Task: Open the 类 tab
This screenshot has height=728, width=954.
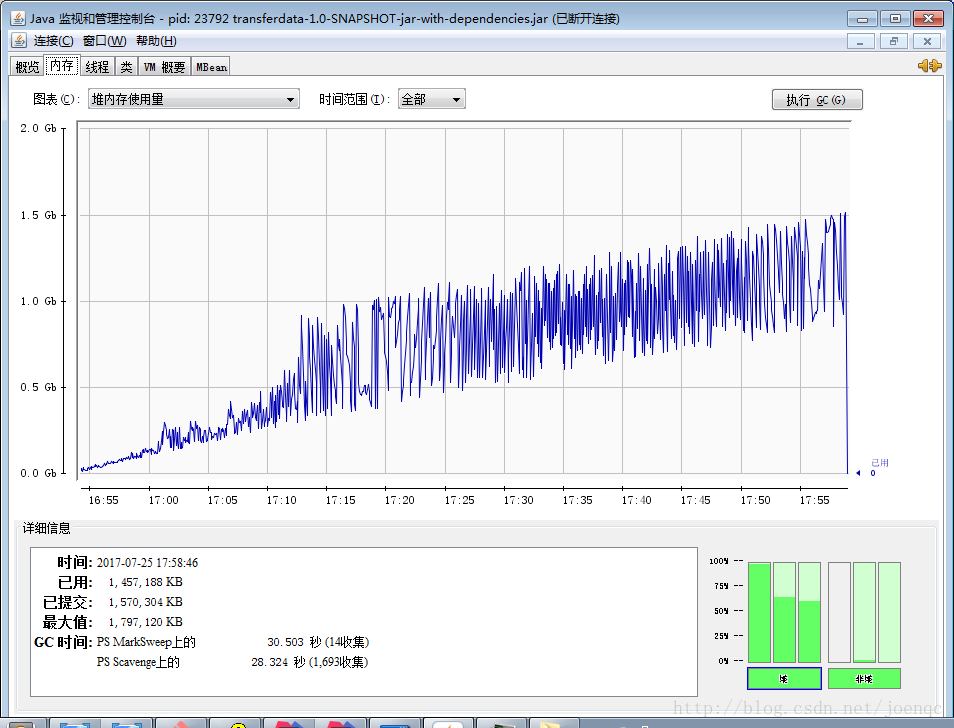Action: [x=126, y=66]
